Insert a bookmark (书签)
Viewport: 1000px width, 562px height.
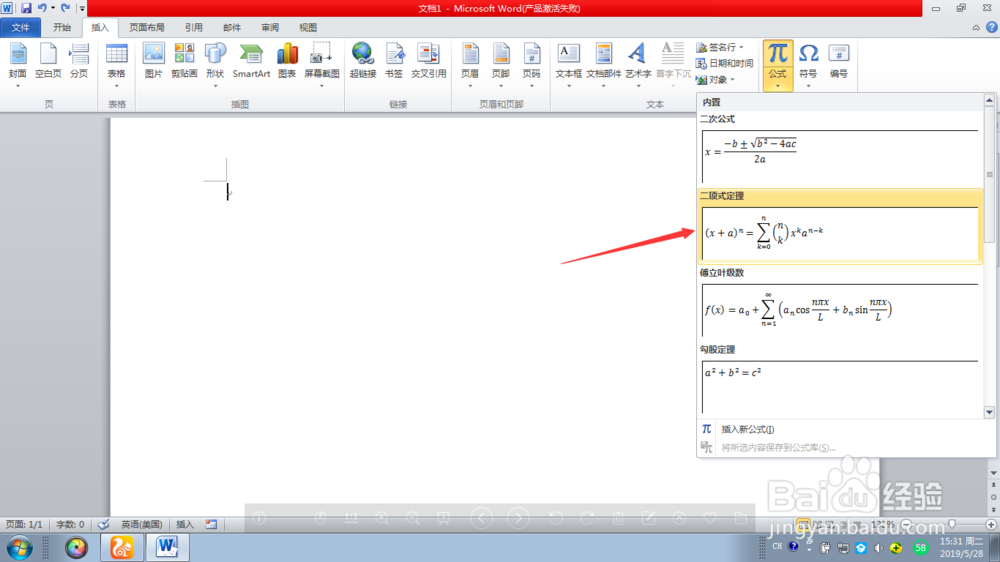394,61
